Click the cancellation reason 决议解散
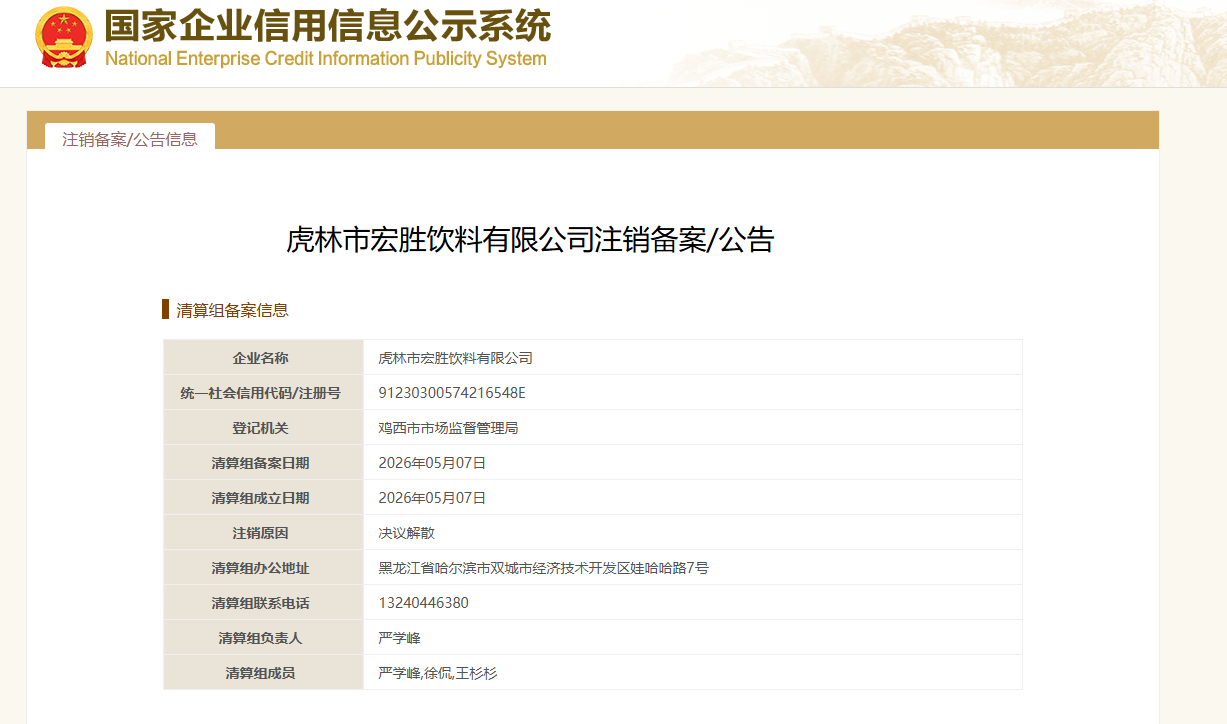The height and width of the screenshot is (724, 1227). [x=406, y=533]
